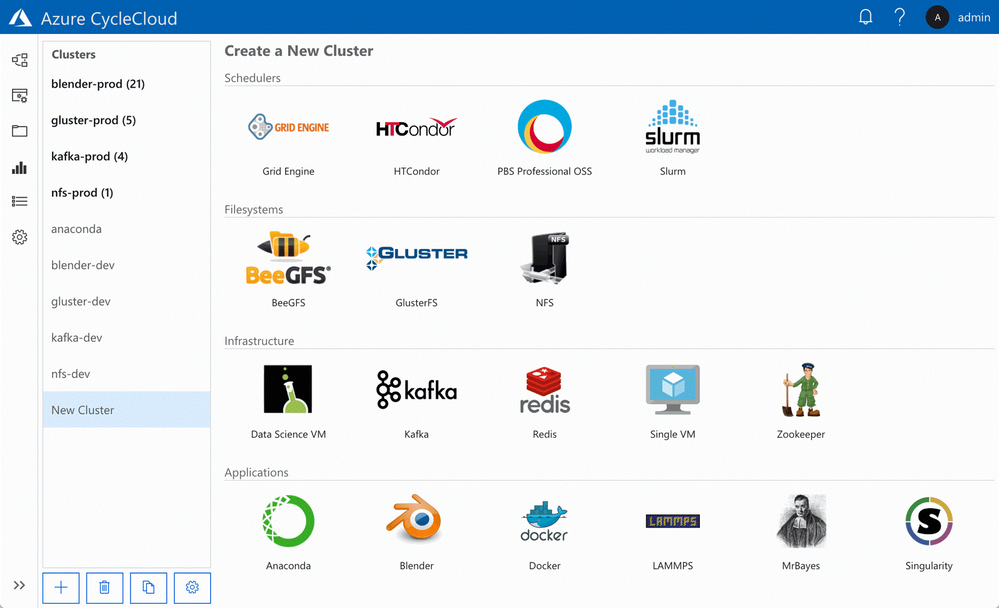Create a new cluster with the plus button
Screen dimensions: 999x608
[x=60, y=587]
